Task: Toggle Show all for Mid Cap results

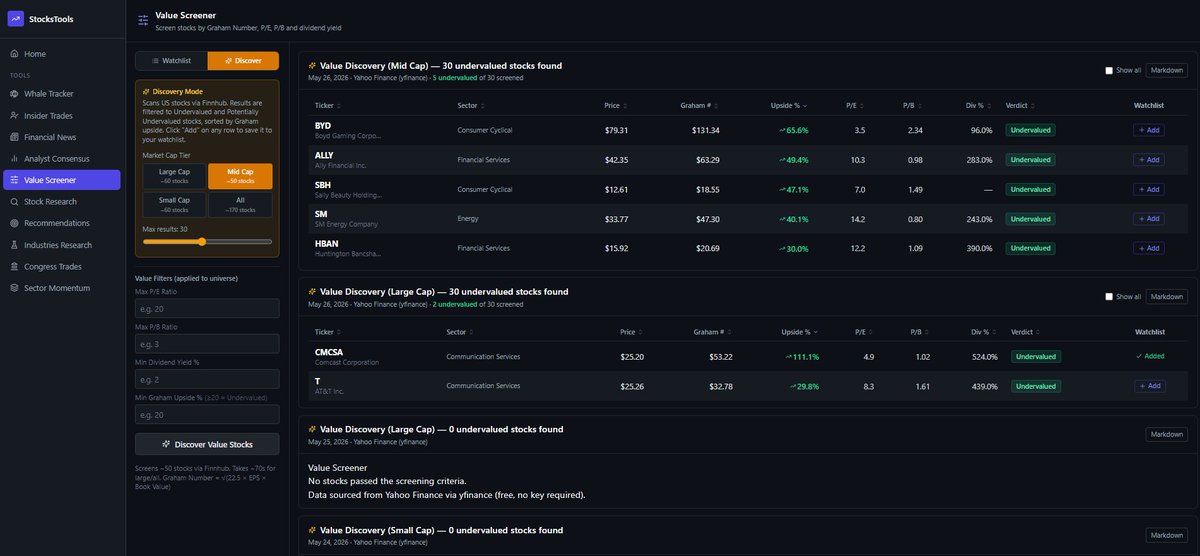Action: click(x=1109, y=70)
